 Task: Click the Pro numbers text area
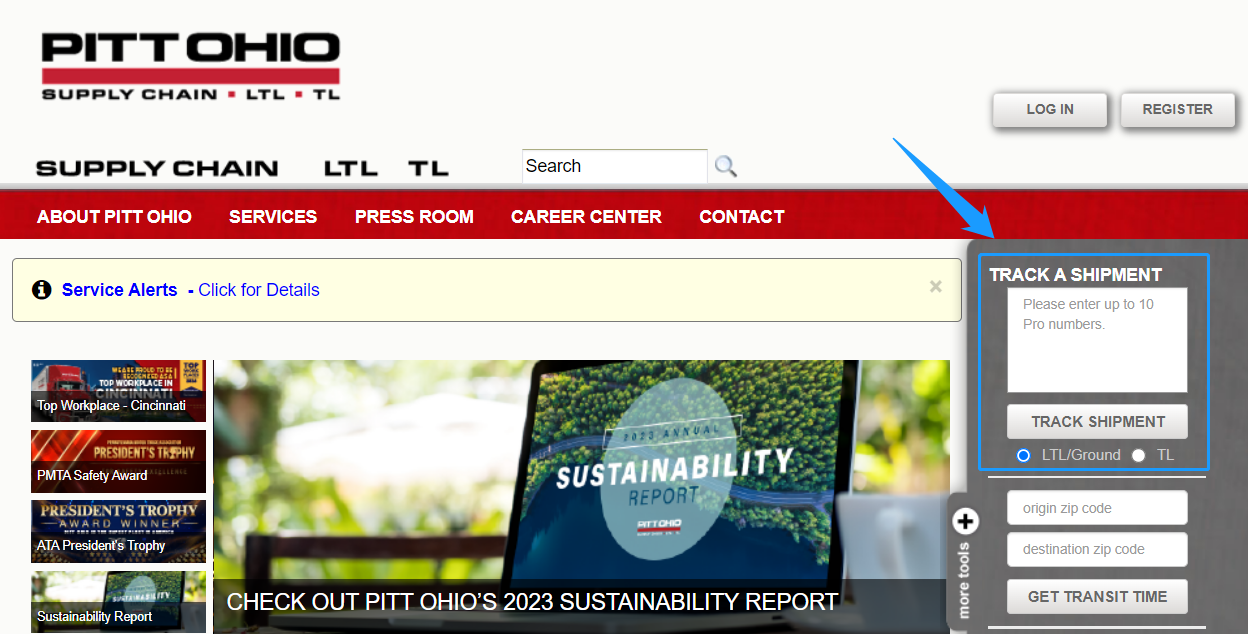coord(1097,340)
